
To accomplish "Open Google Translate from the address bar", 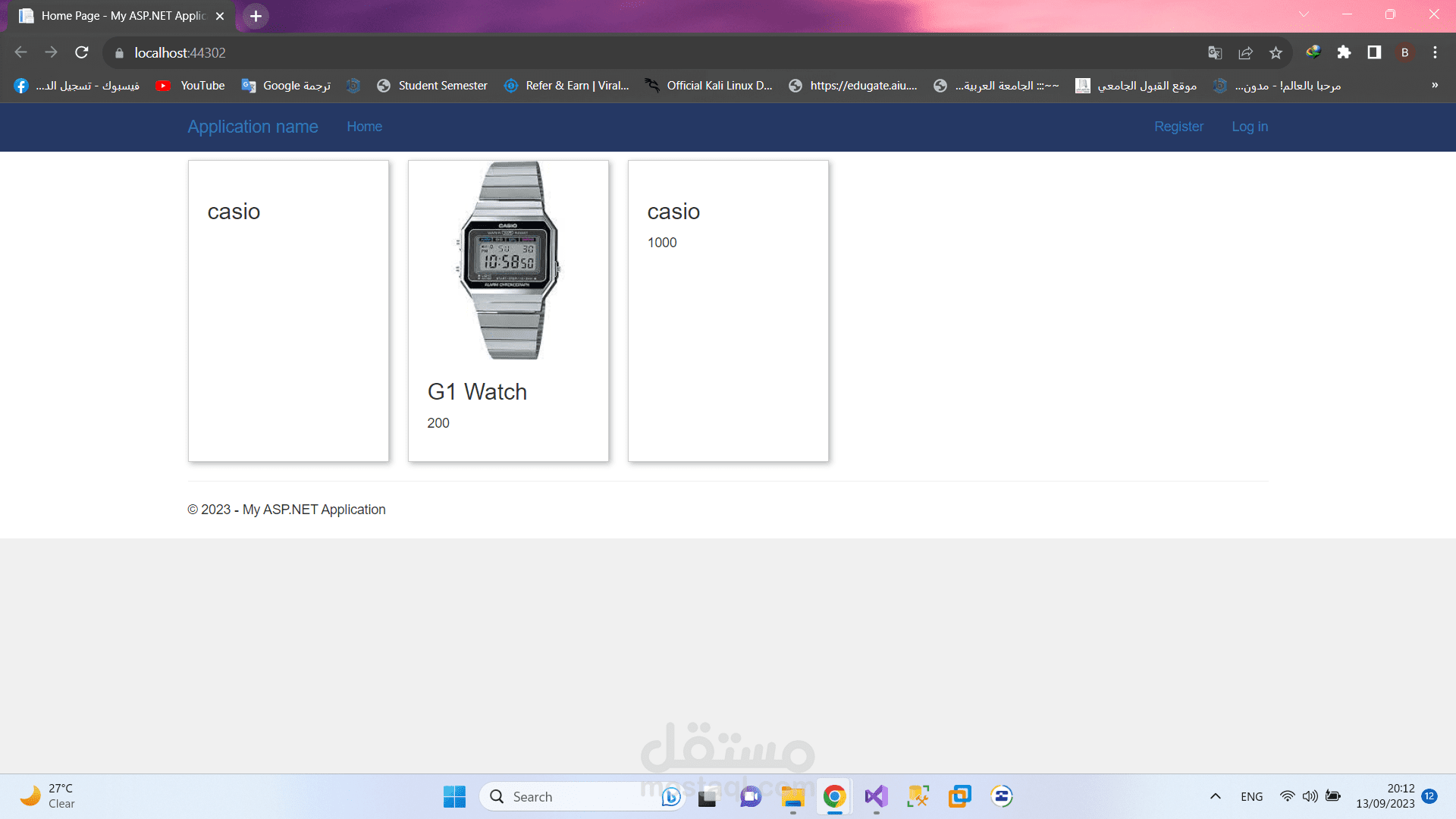I will coord(1215,53).
